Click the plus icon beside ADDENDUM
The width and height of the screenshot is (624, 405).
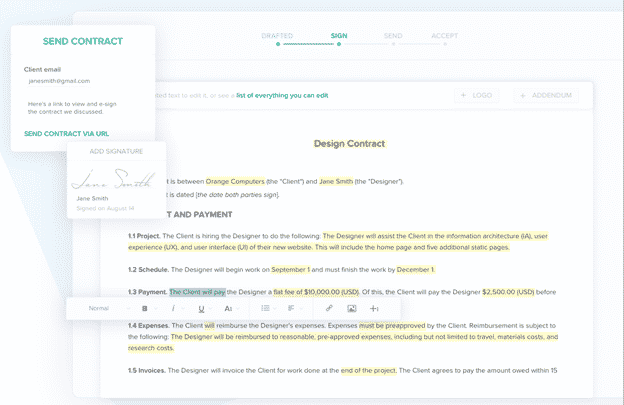[x=523, y=95]
